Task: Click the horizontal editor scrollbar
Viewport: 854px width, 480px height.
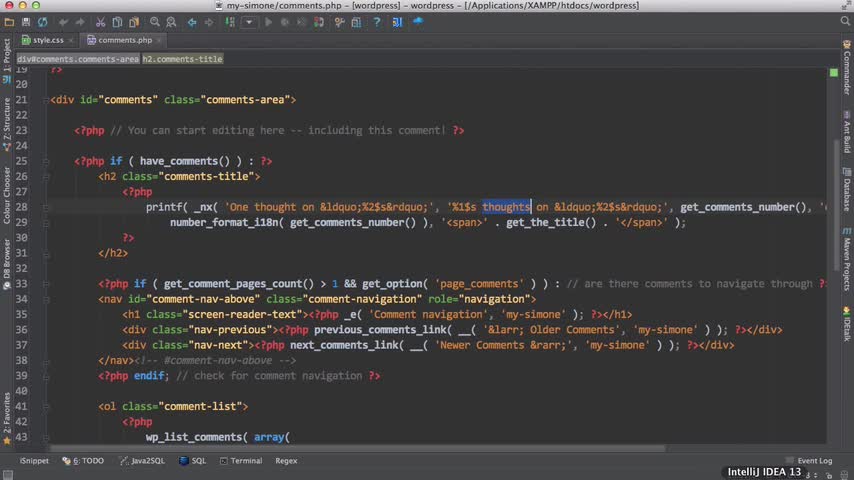Action: coord(357,448)
